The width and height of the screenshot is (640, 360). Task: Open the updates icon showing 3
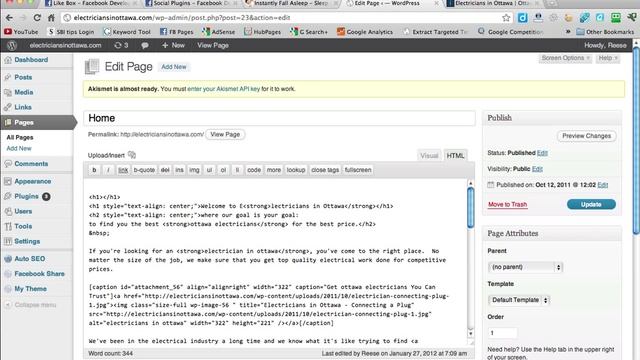coord(121,45)
